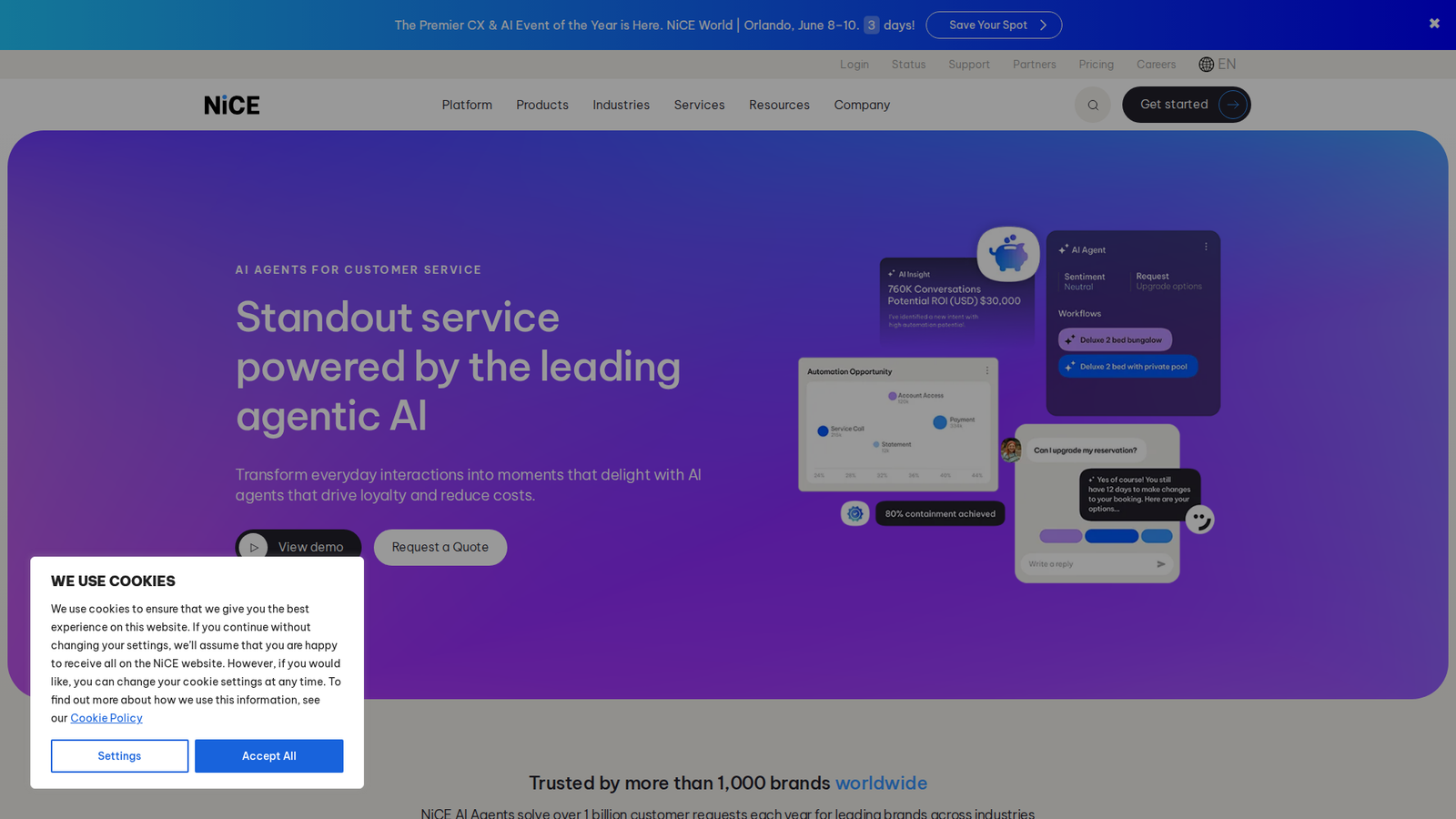Close the top announcement banner
1456x819 pixels.
coord(1434,24)
